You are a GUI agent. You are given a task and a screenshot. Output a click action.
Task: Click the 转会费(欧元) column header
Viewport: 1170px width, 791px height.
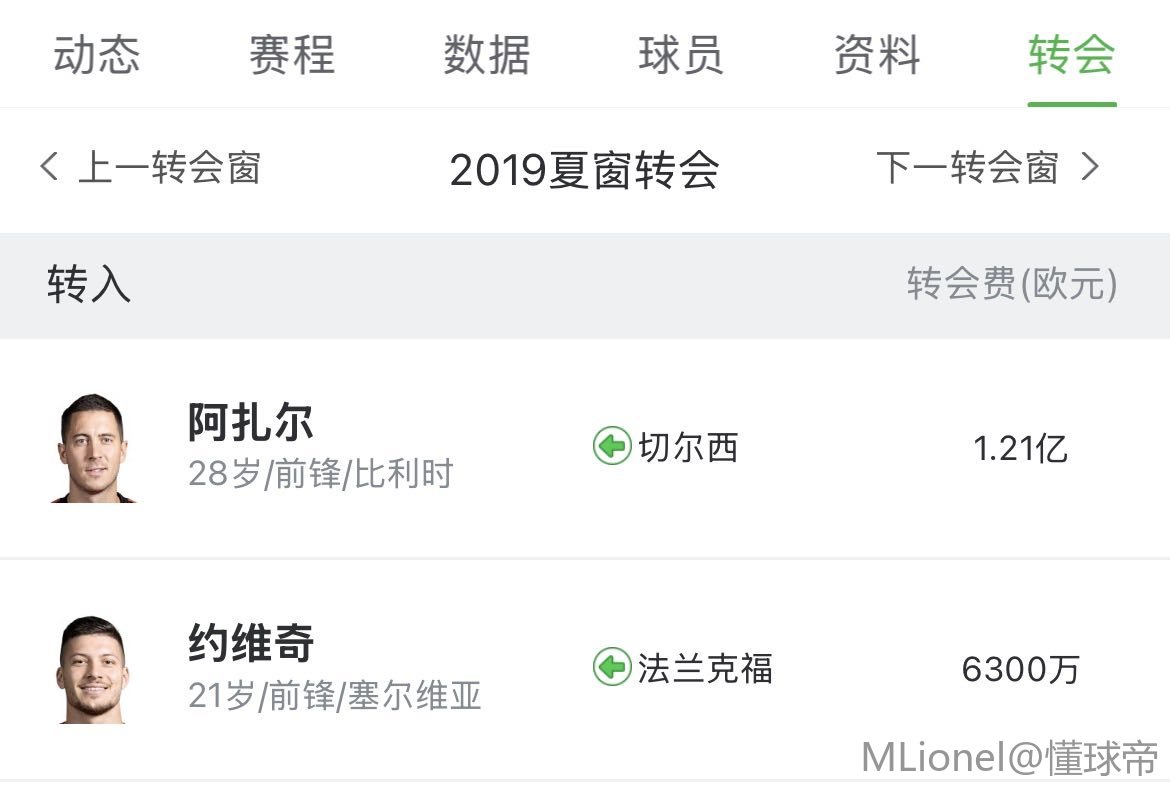[1011, 285]
